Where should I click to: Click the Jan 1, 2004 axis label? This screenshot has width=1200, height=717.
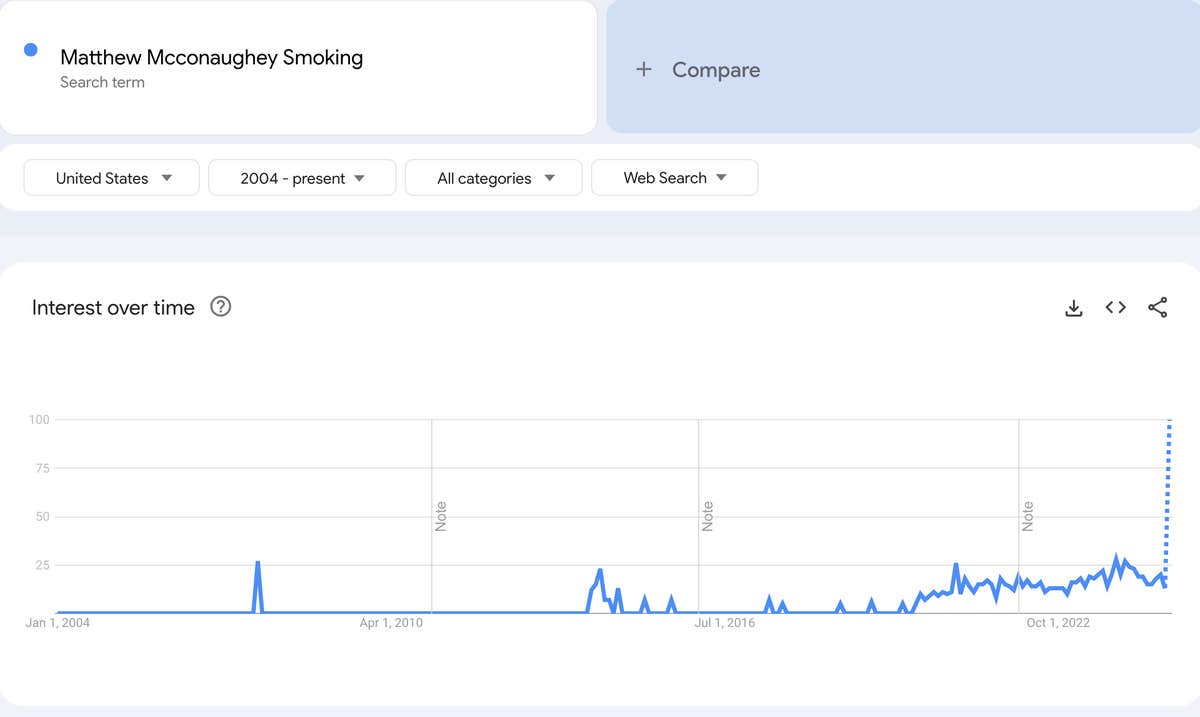pyautogui.click(x=58, y=622)
